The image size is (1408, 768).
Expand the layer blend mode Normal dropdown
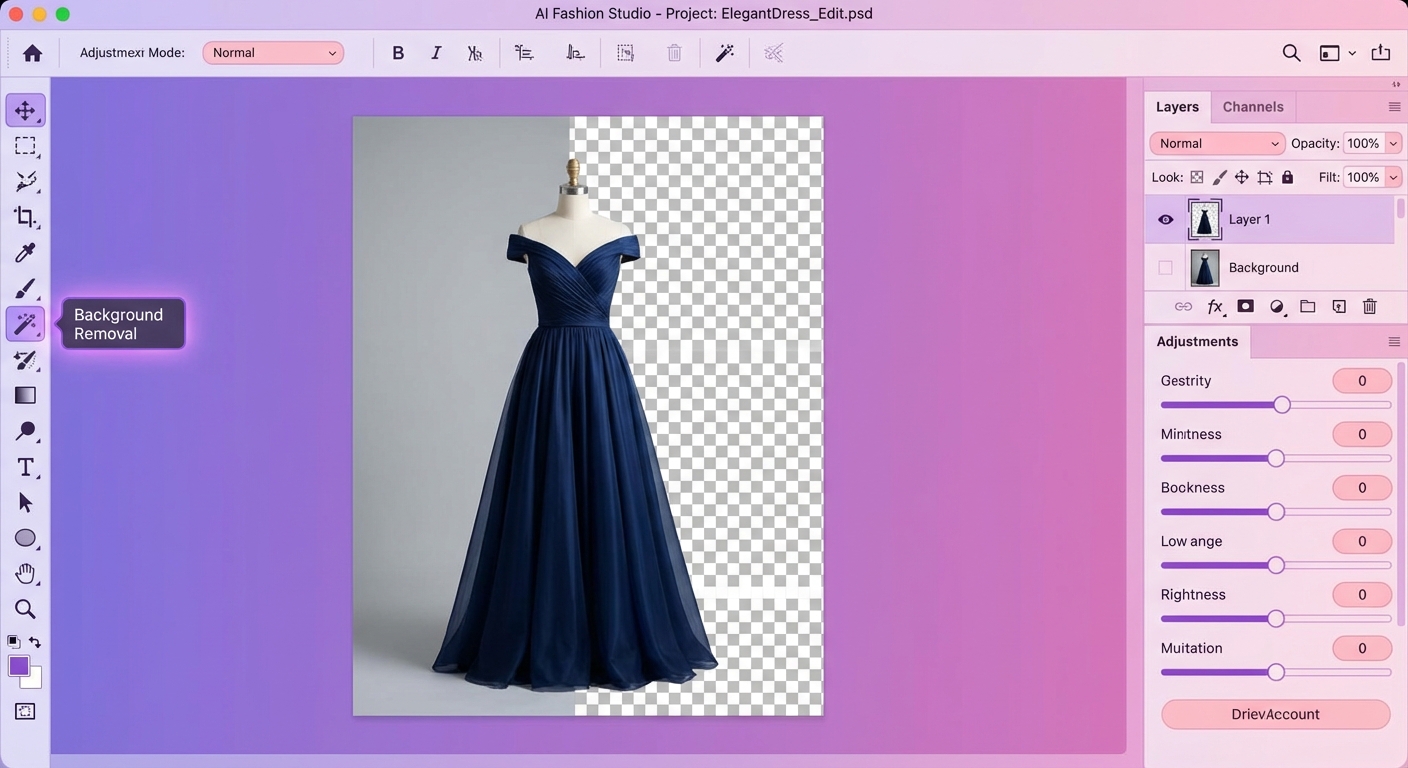point(1217,144)
